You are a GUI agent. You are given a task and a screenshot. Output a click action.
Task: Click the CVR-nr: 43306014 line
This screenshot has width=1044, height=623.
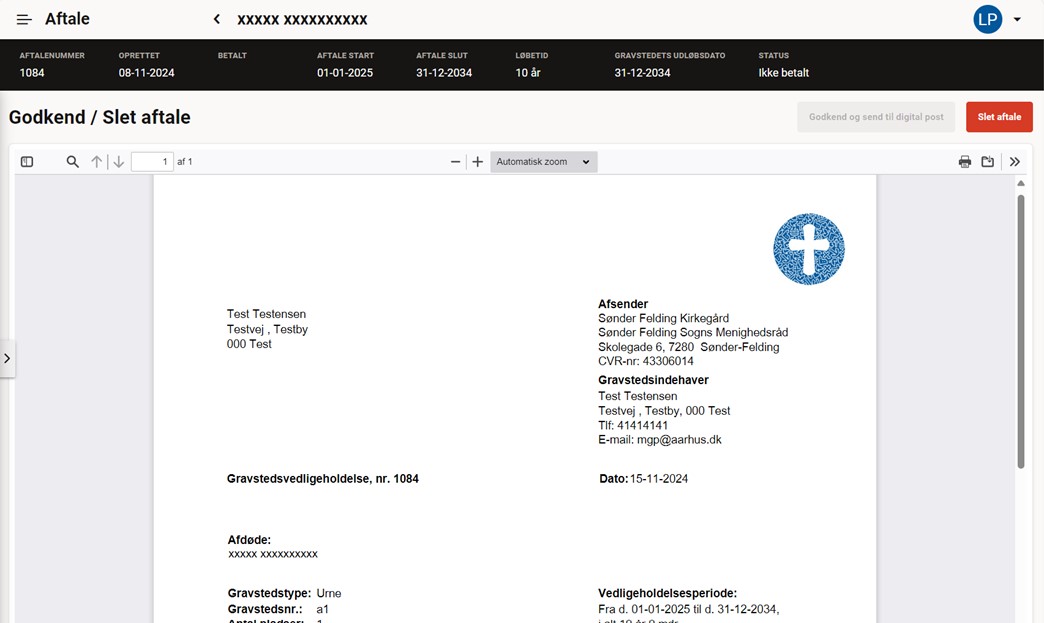click(x=646, y=361)
